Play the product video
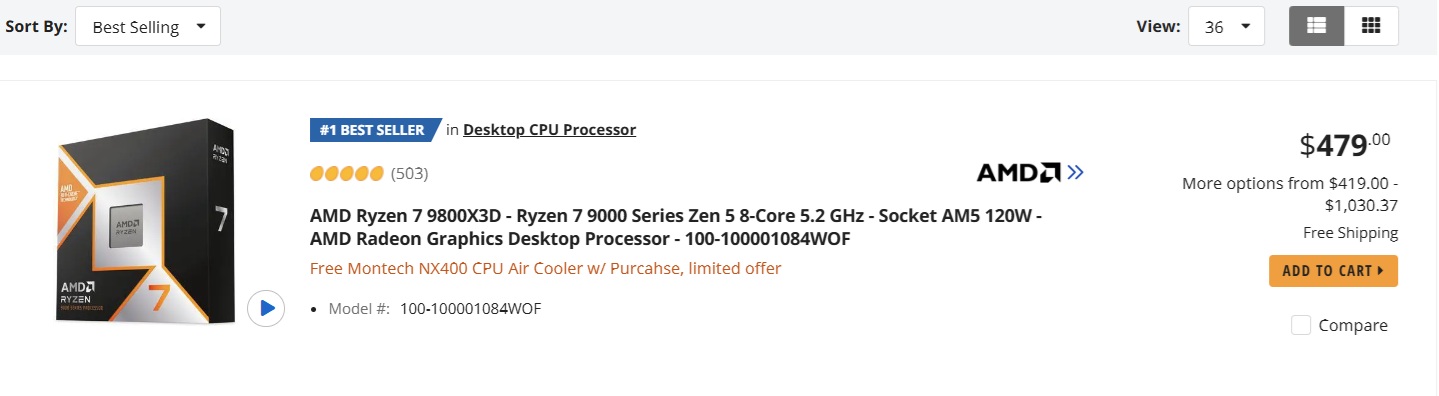The width and height of the screenshot is (1439, 396). coord(266,308)
